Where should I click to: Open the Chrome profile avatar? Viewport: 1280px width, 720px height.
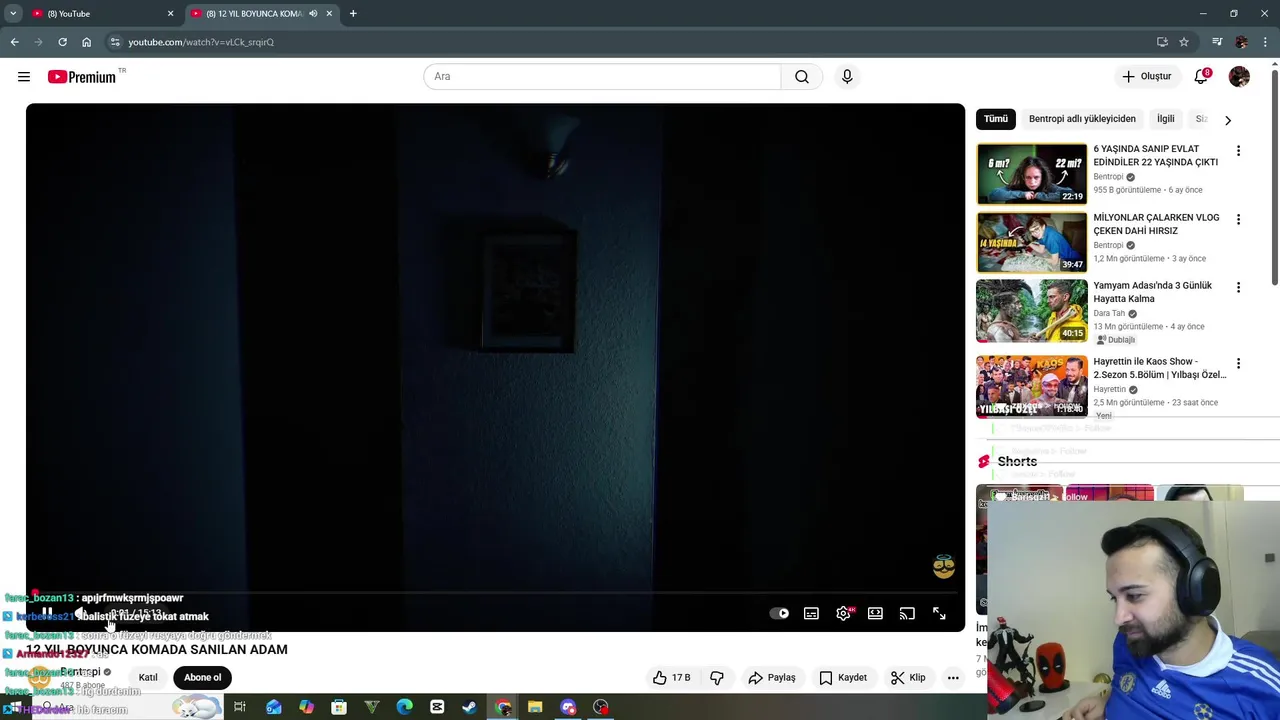[1242, 42]
